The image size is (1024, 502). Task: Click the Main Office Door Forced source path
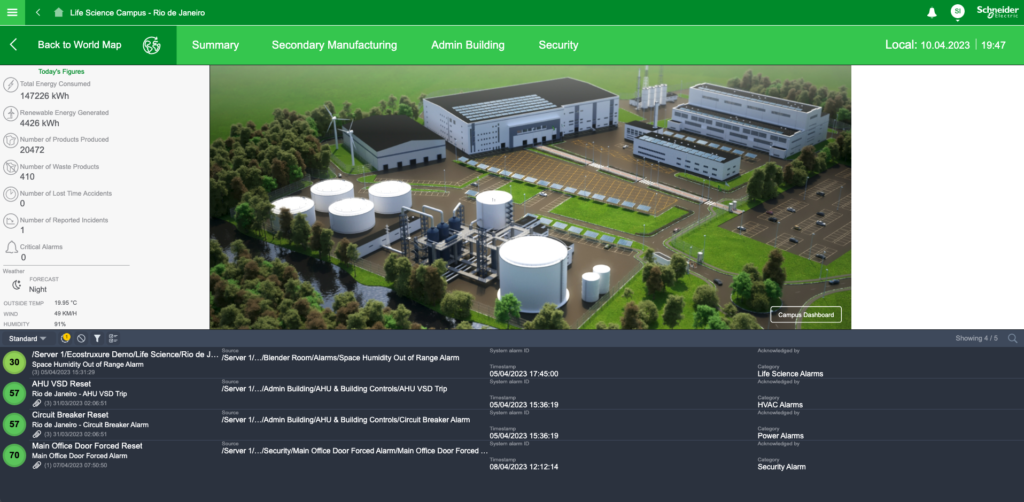[x=355, y=450]
